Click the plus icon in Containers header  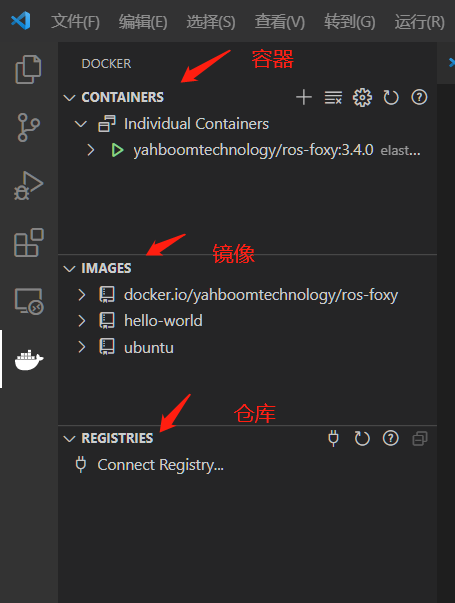[304, 97]
